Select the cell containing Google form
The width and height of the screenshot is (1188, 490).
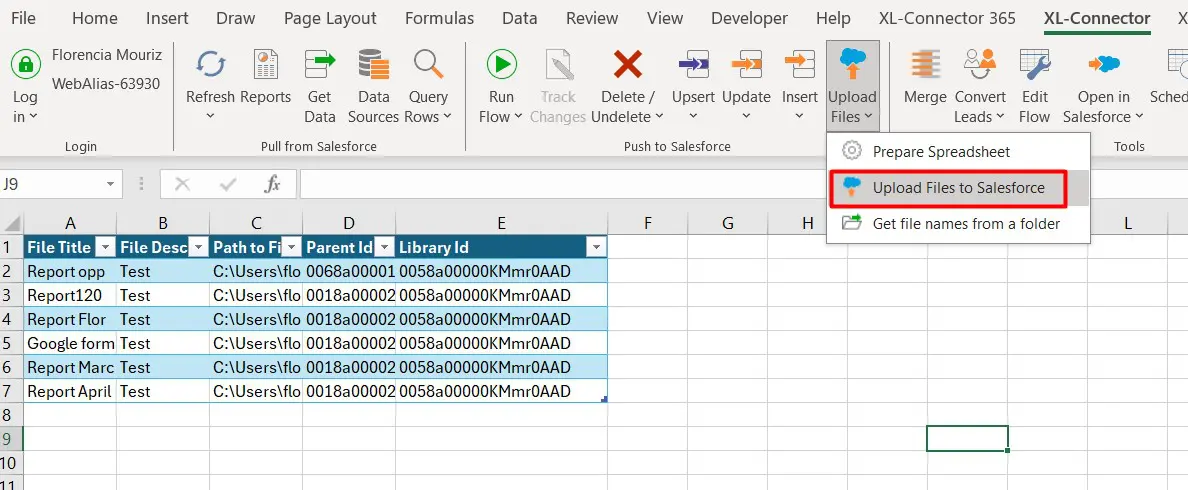[70, 343]
